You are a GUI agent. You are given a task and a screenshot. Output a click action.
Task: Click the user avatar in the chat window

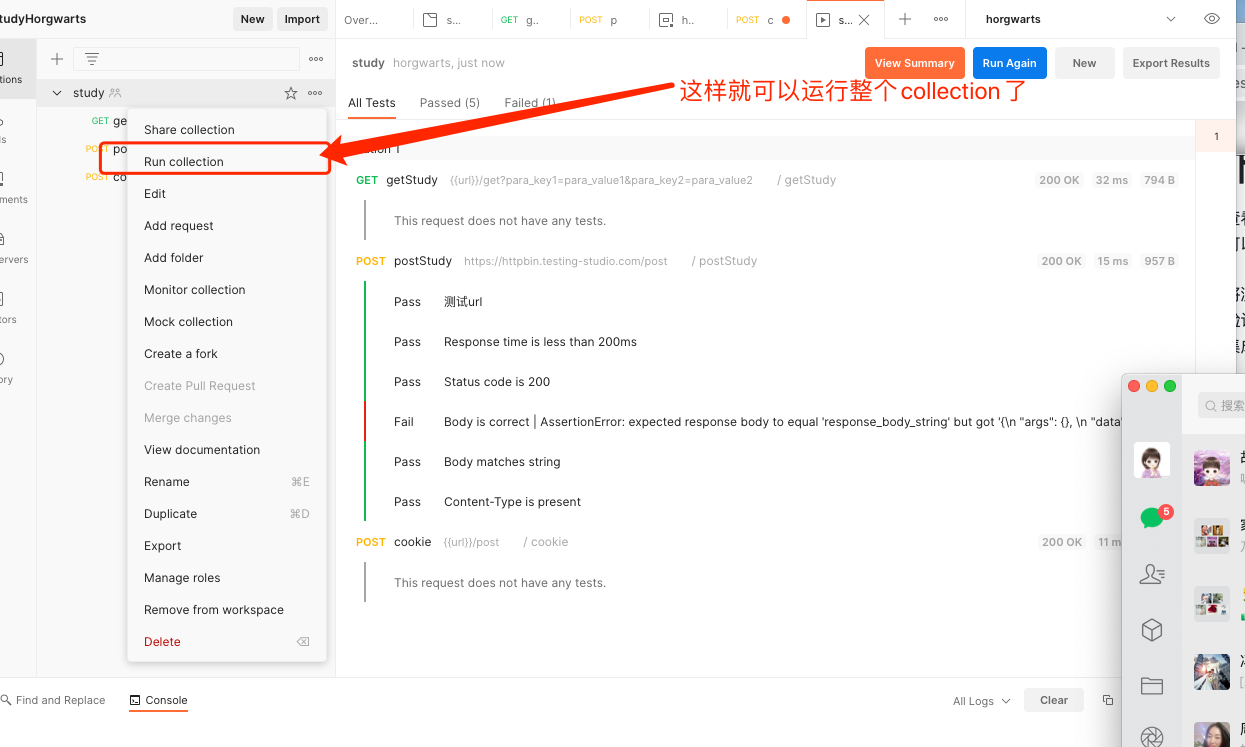(1152, 460)
